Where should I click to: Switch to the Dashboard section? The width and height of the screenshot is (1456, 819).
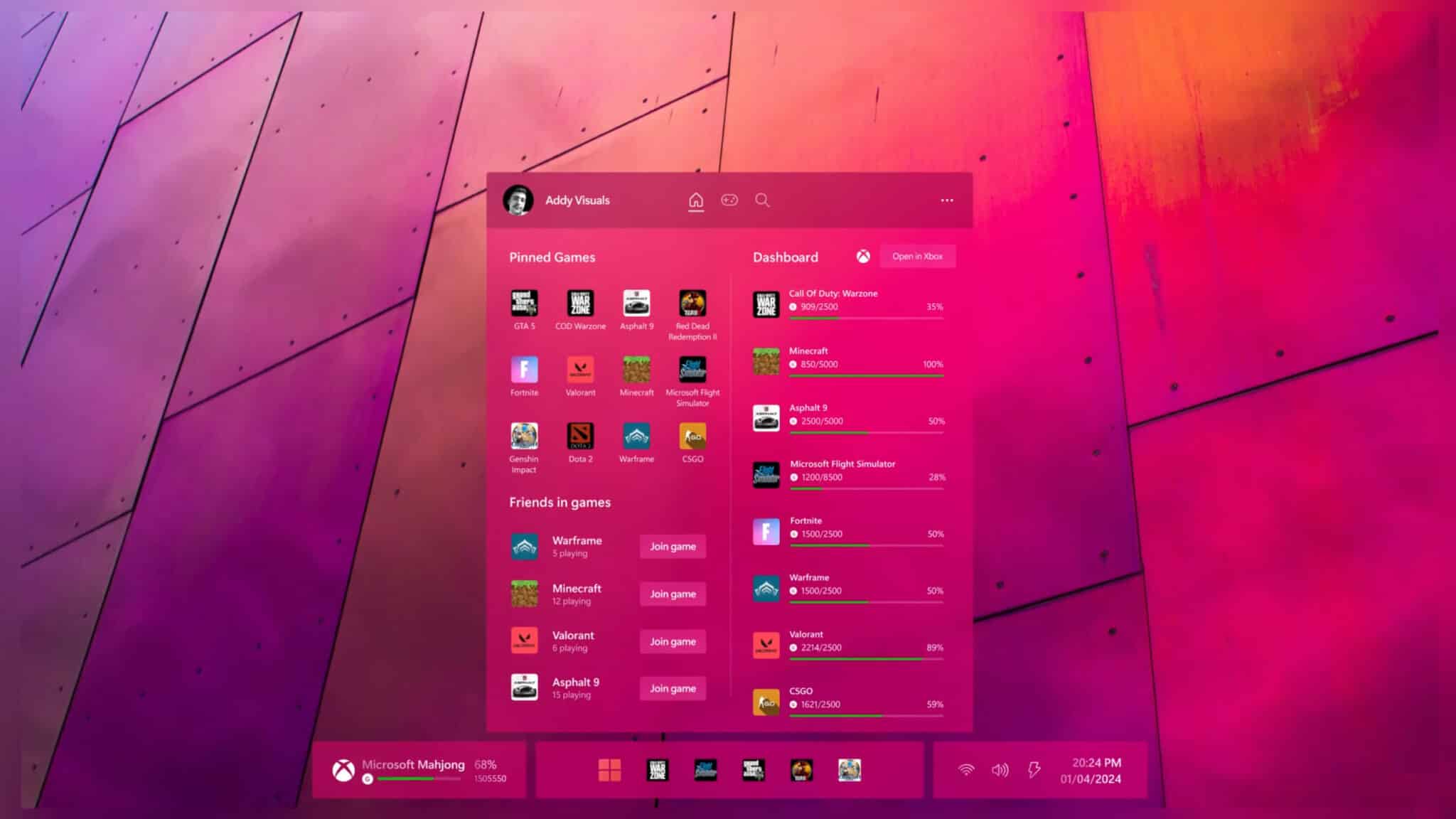pyautogui.click(x=786, y=257)
